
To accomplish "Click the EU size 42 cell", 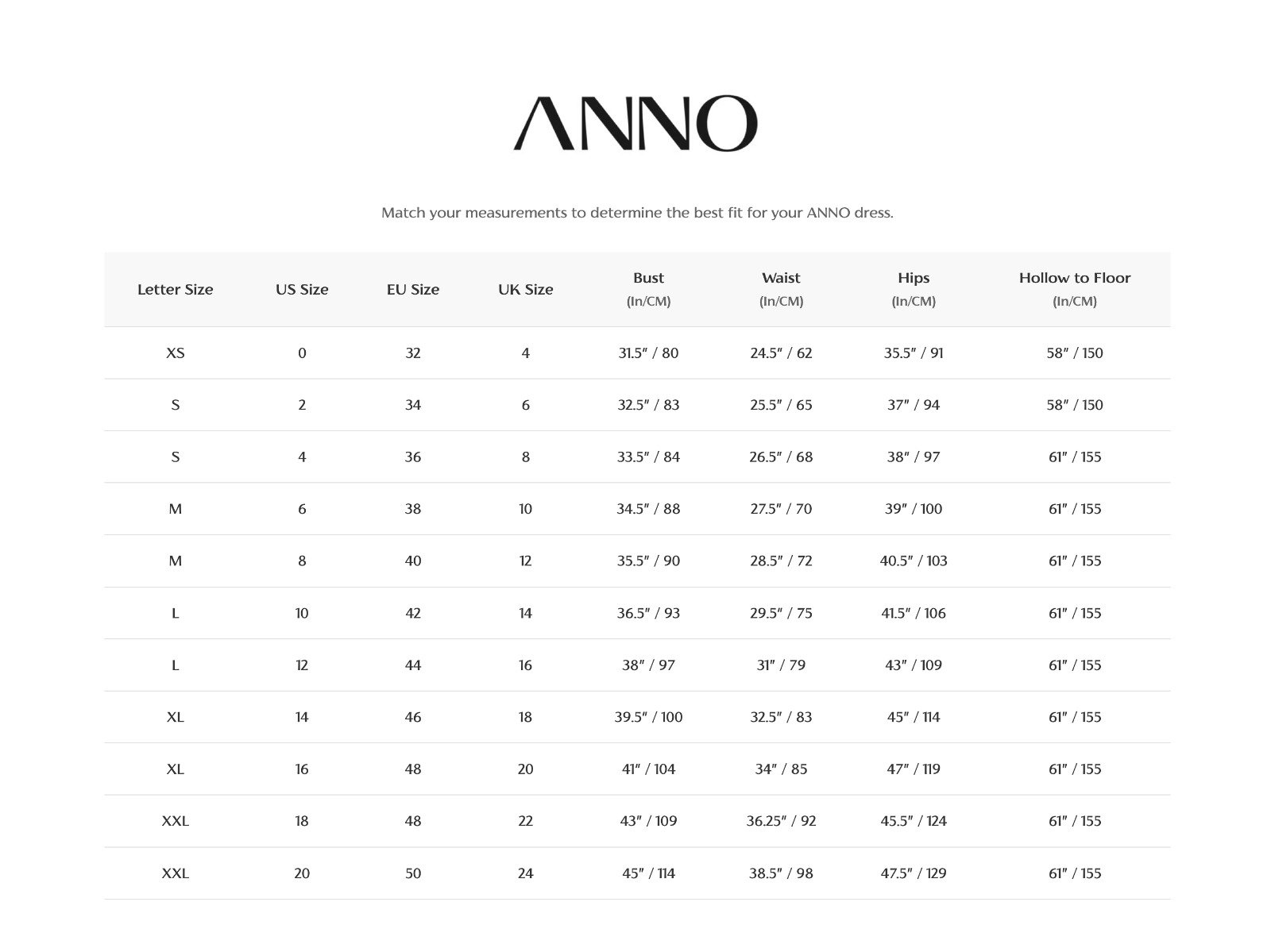I will click(413, 613).
